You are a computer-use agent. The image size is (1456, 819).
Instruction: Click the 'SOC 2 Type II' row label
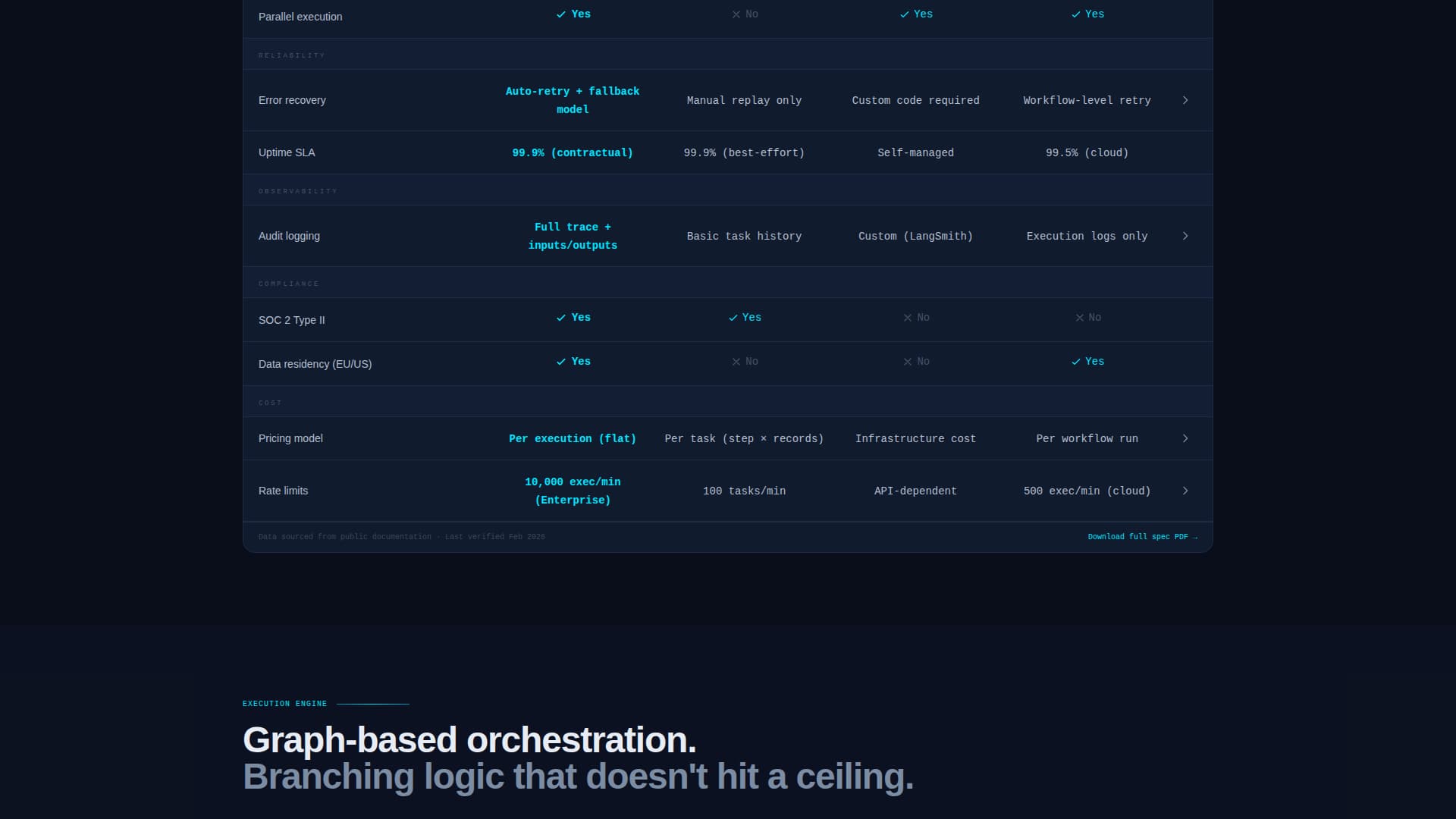coord(291,320)
